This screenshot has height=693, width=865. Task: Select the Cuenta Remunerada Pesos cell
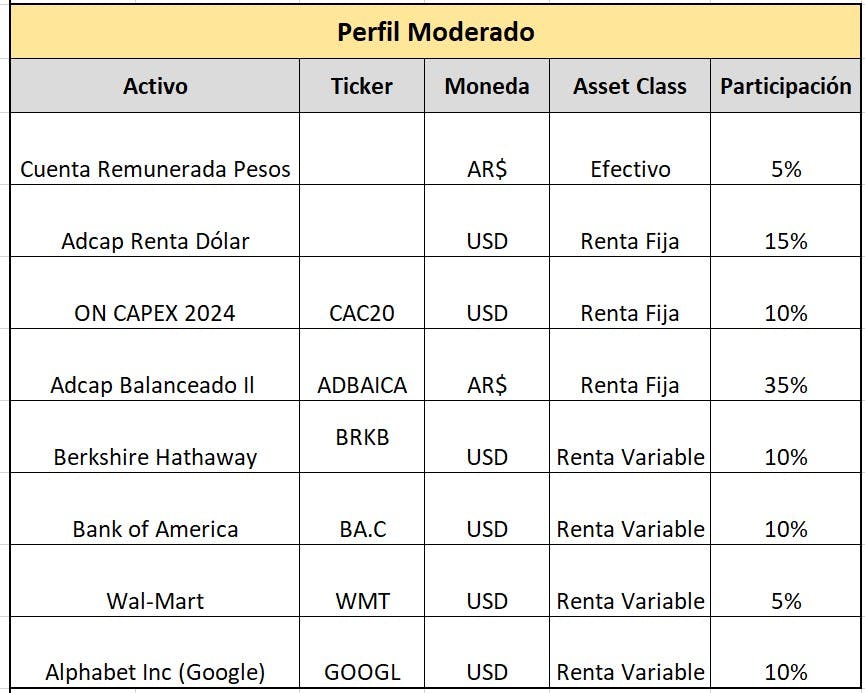pyautogui.click(x=155, y=149)
